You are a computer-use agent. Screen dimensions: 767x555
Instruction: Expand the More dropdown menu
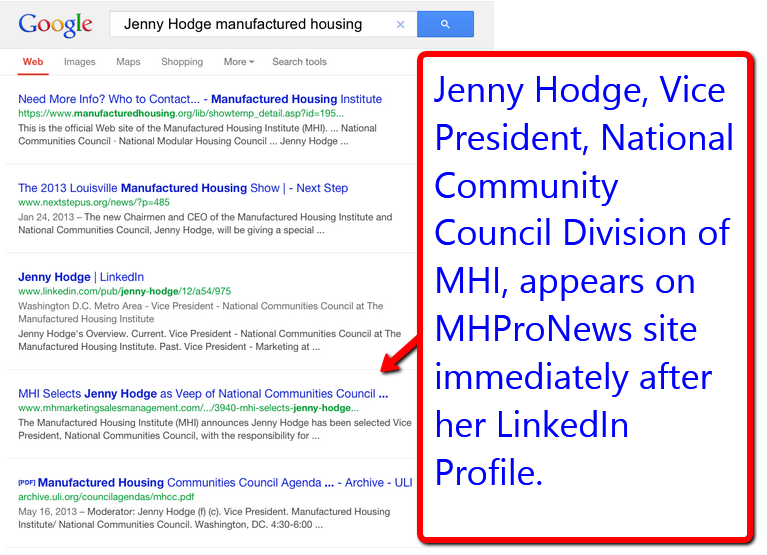point(239,62)
